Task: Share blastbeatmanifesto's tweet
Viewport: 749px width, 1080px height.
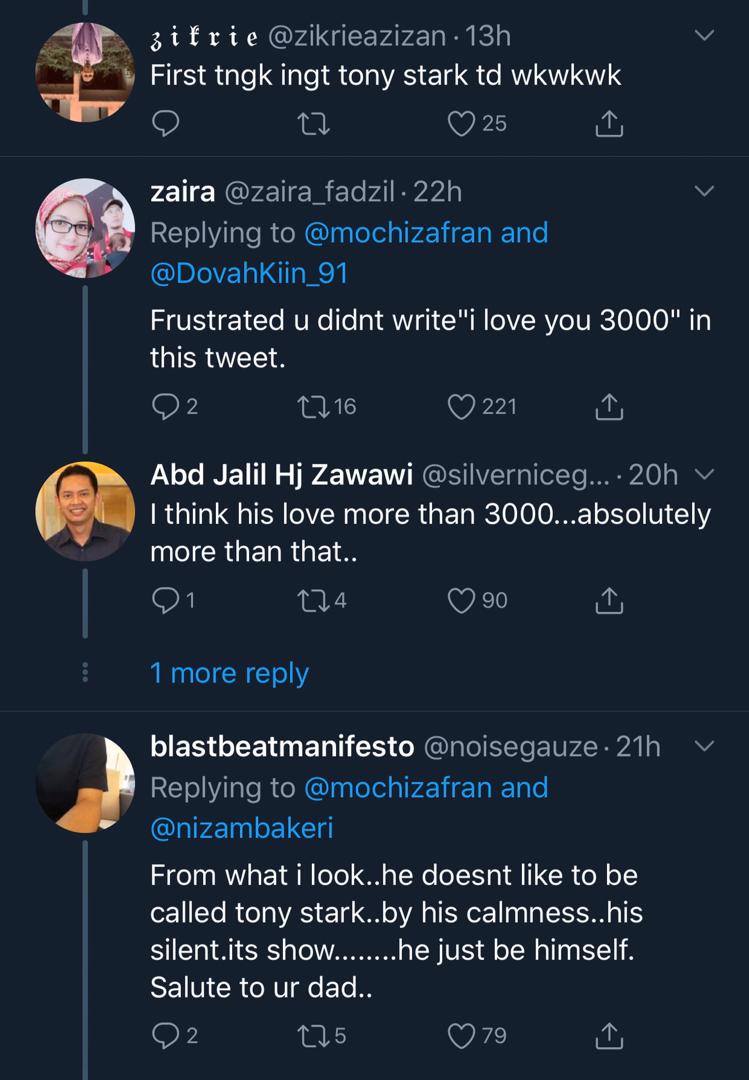Action: (608, 1036)
